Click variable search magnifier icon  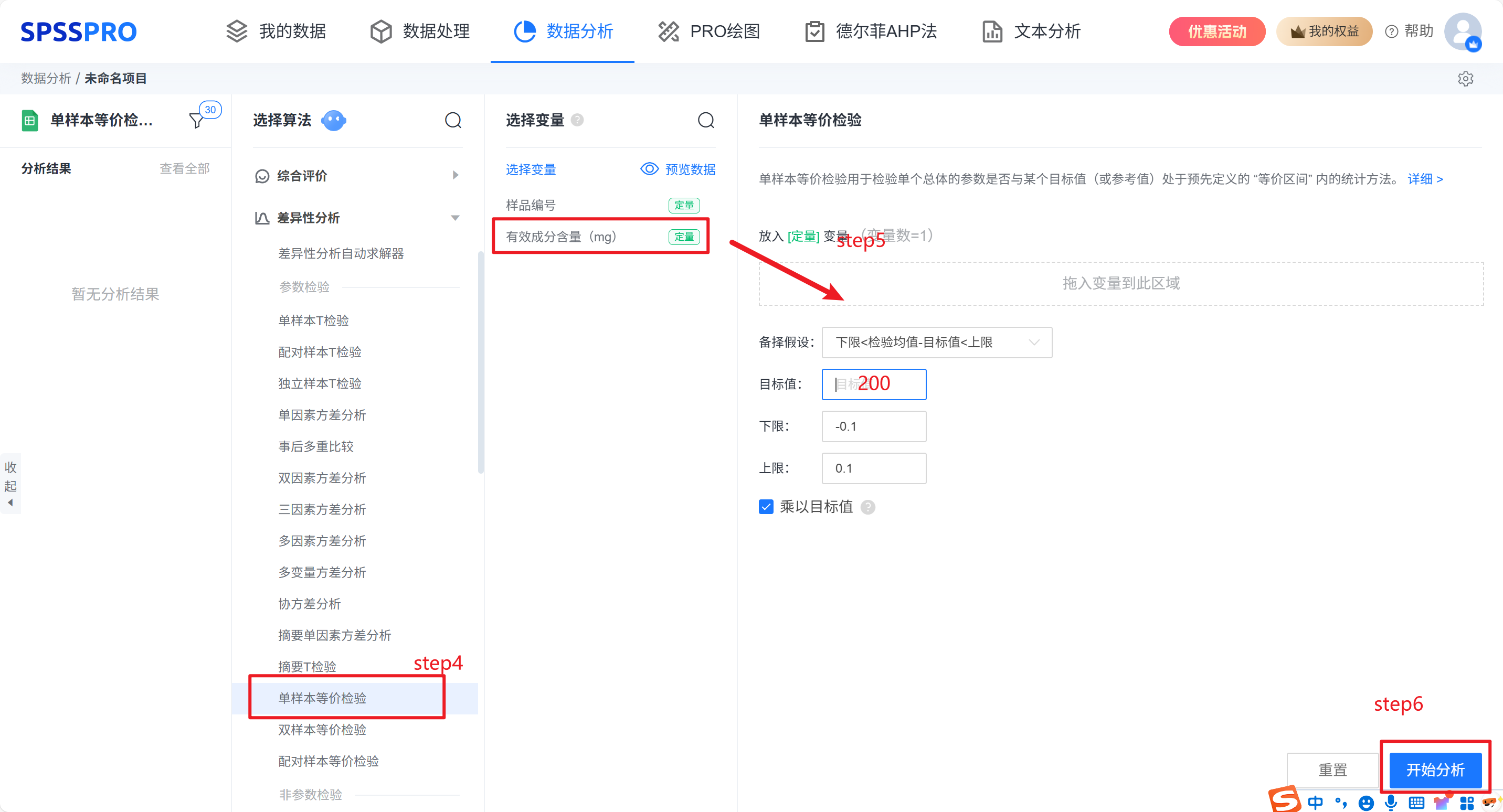coord(705,120)
